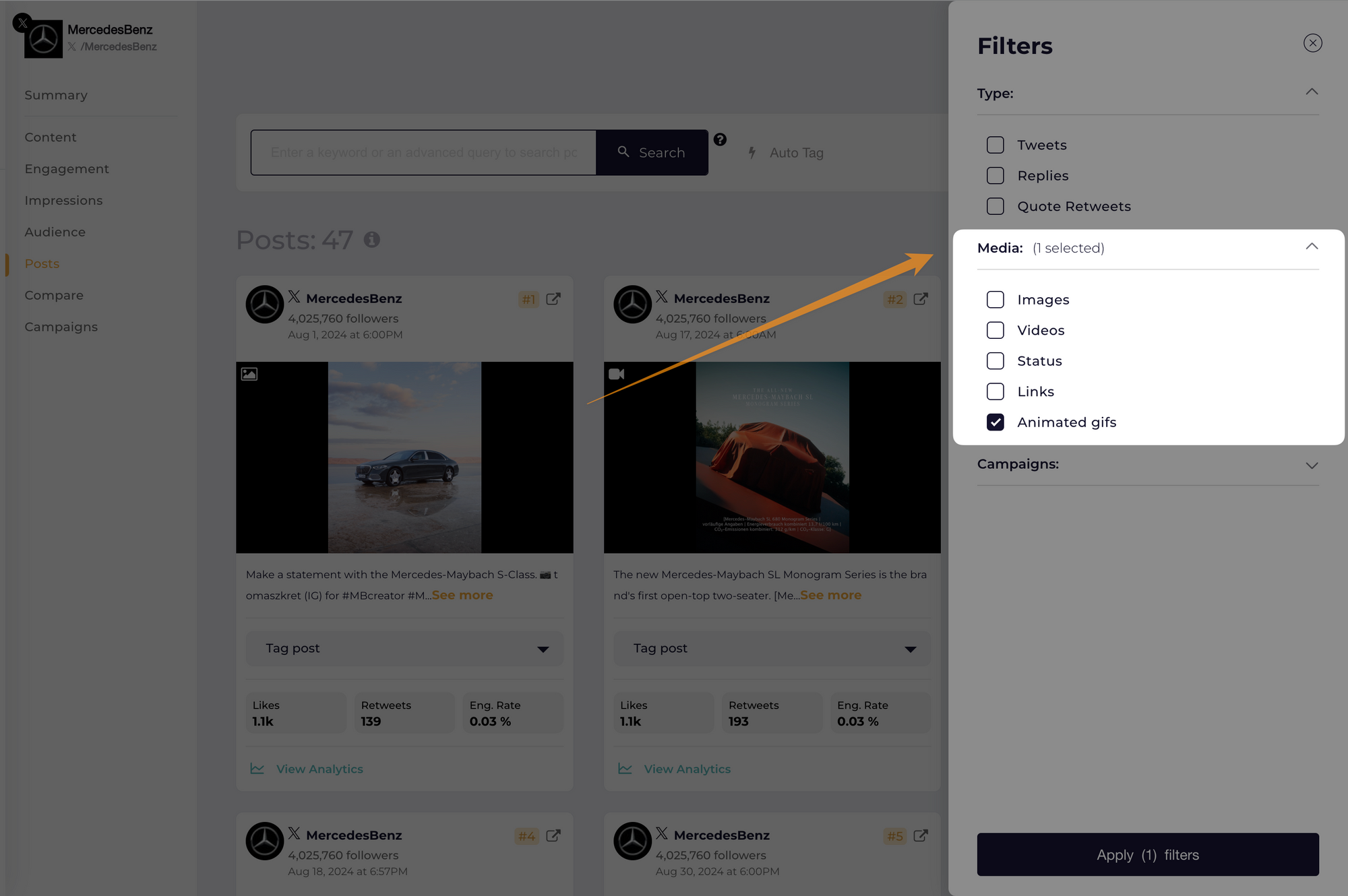The image size is (1348, 896).
Task: Click the X badge on the sidebar profile logo
Action: (x=22, y=23)
